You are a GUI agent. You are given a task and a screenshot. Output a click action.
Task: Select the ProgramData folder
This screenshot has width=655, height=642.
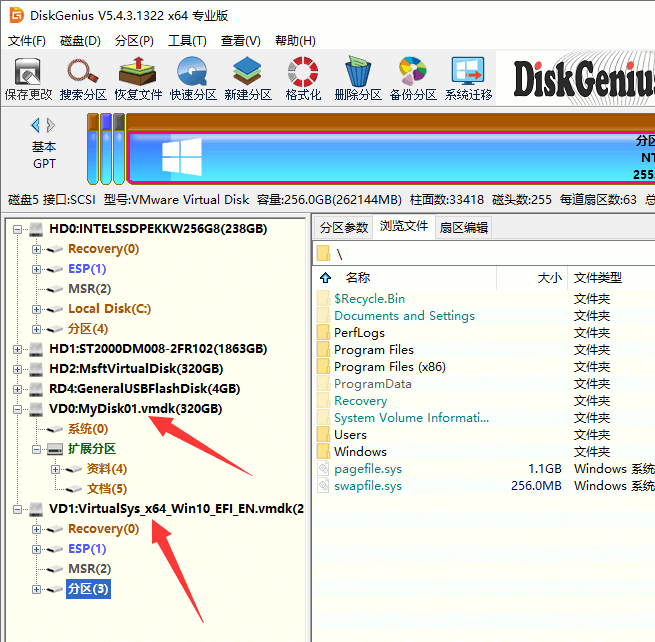click(x=373, y=384)
